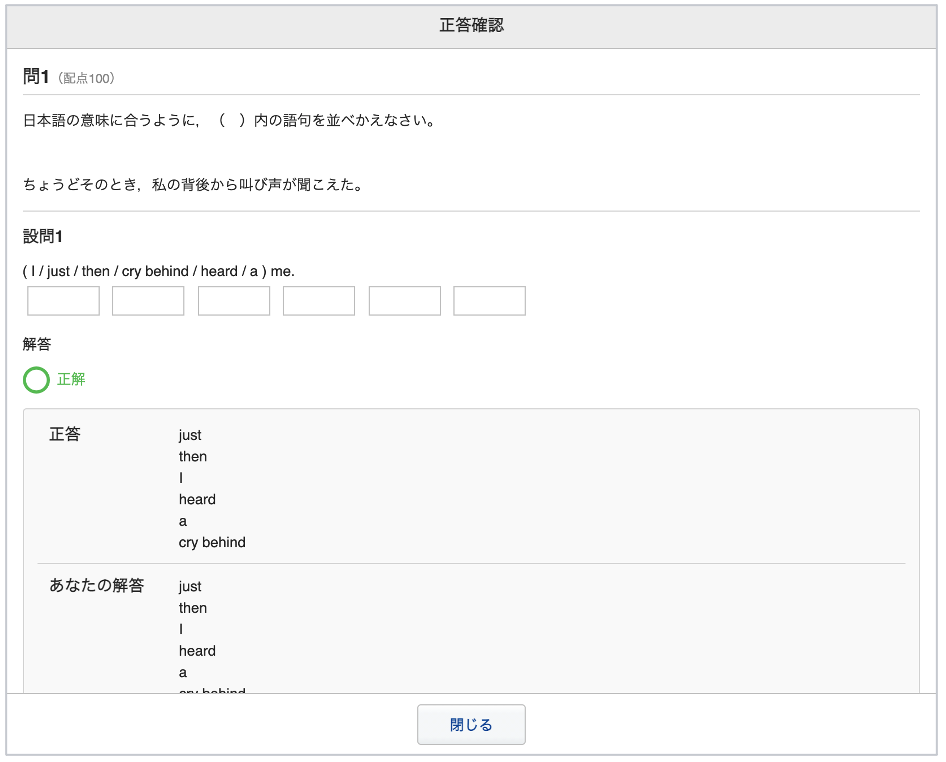Click the Japanese sentence ちょうどそのとき

193,185
